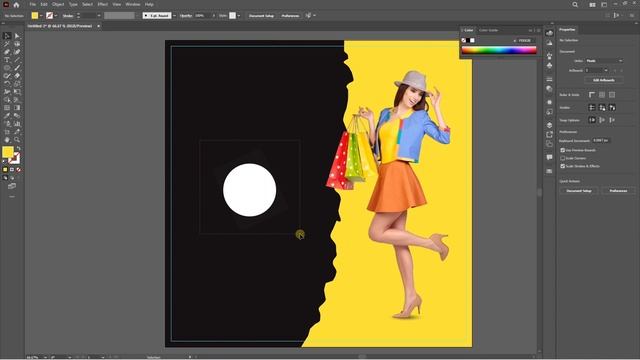Select the Line Segment tool
Viewport: 640px width, 360px height.
point(17,60)
